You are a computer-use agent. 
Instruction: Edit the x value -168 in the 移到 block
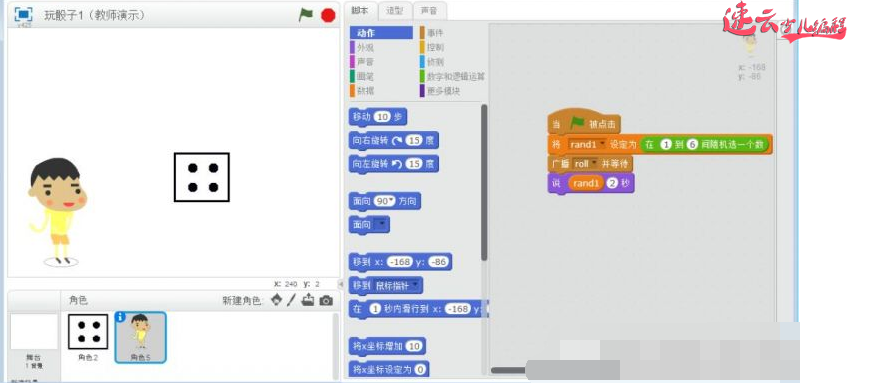coord(399,262)
